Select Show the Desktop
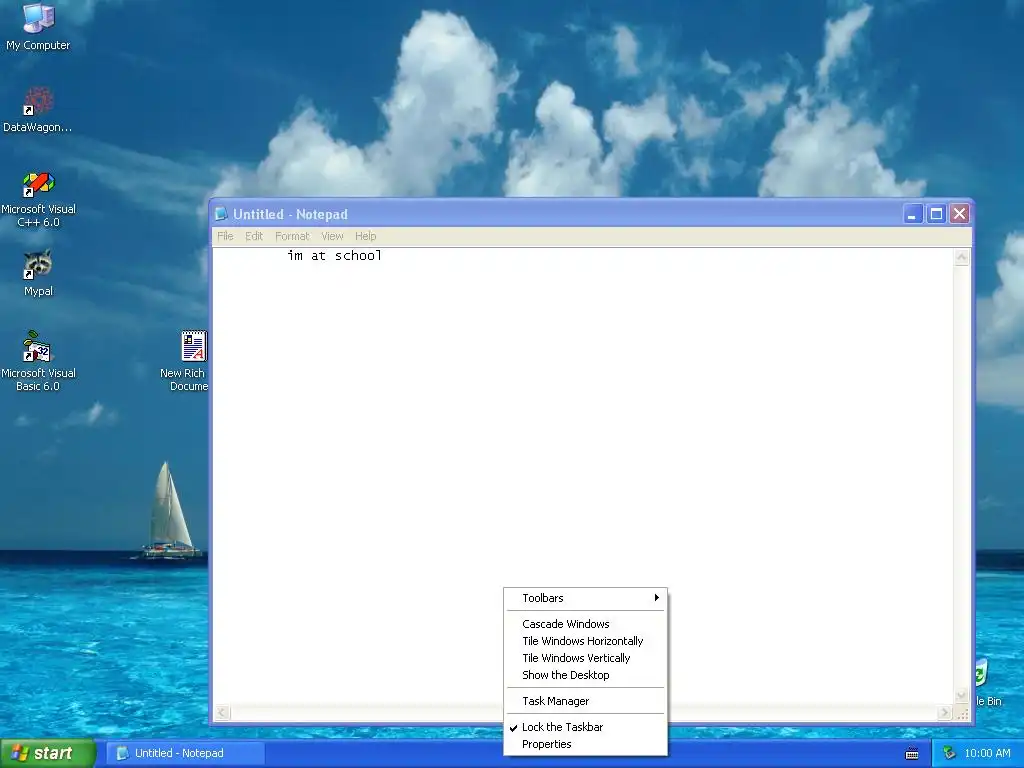This screenshot has height=768, width=1024. click(585, 675)
